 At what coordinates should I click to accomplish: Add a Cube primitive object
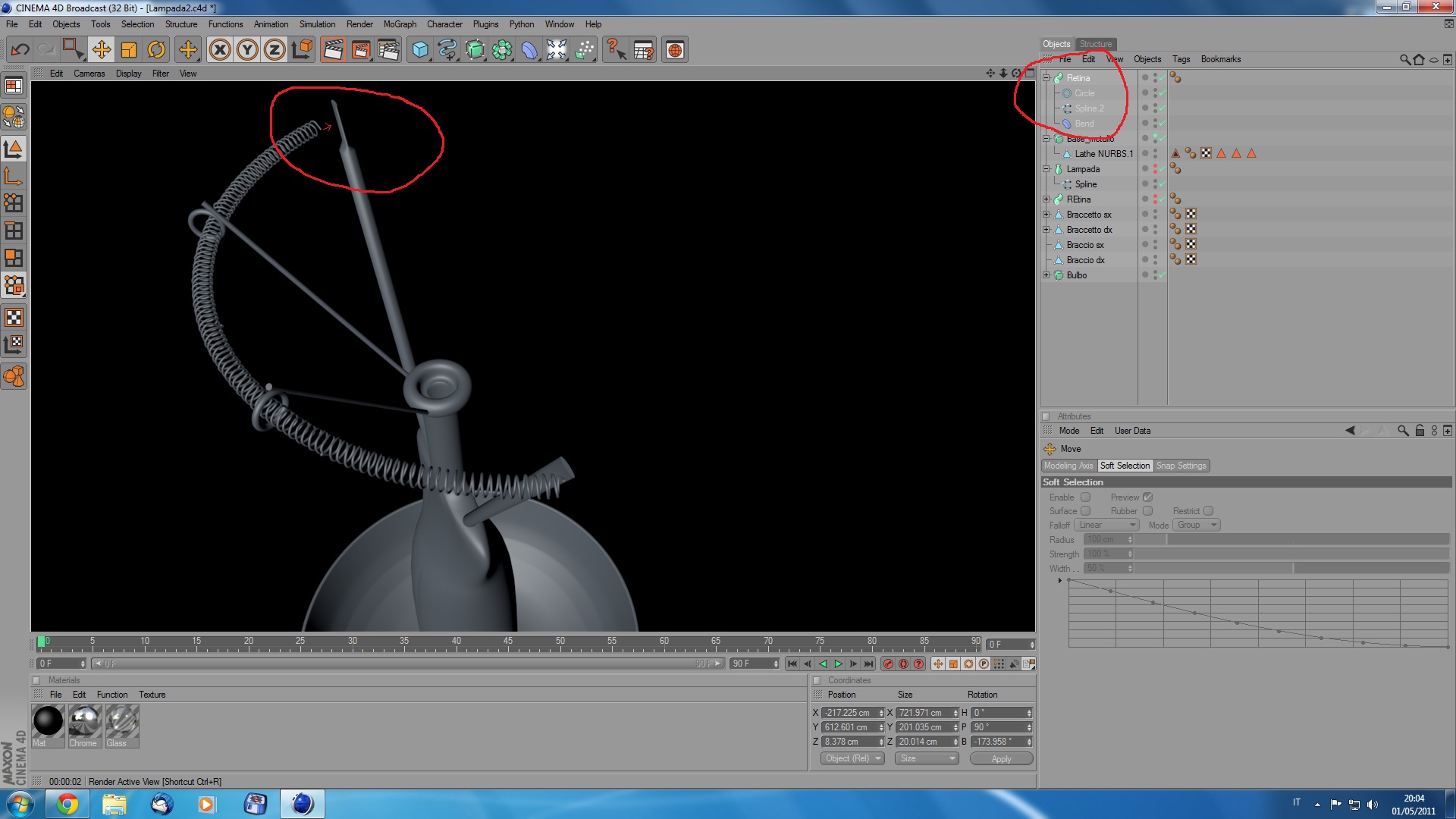[x=419, y=50]
